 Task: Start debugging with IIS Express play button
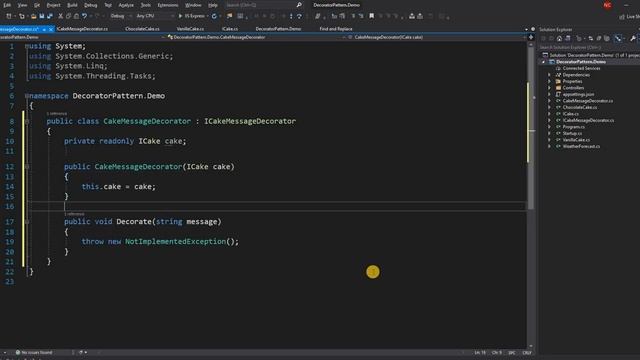(x=191, y=16)
